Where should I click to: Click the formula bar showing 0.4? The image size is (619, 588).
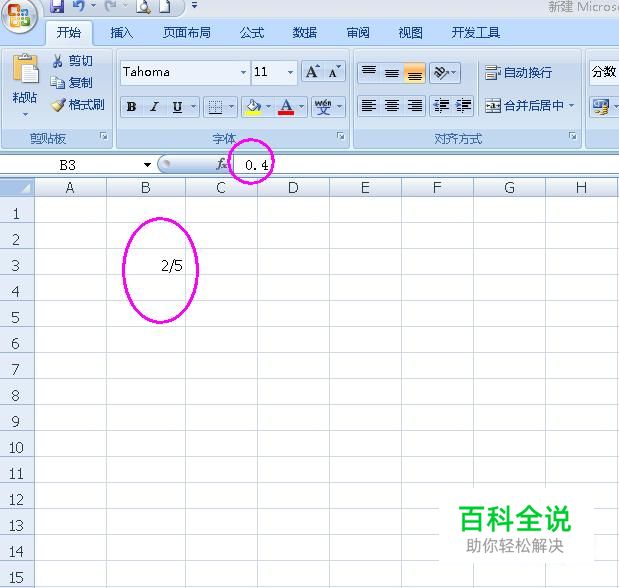click(x=426, y=165)
